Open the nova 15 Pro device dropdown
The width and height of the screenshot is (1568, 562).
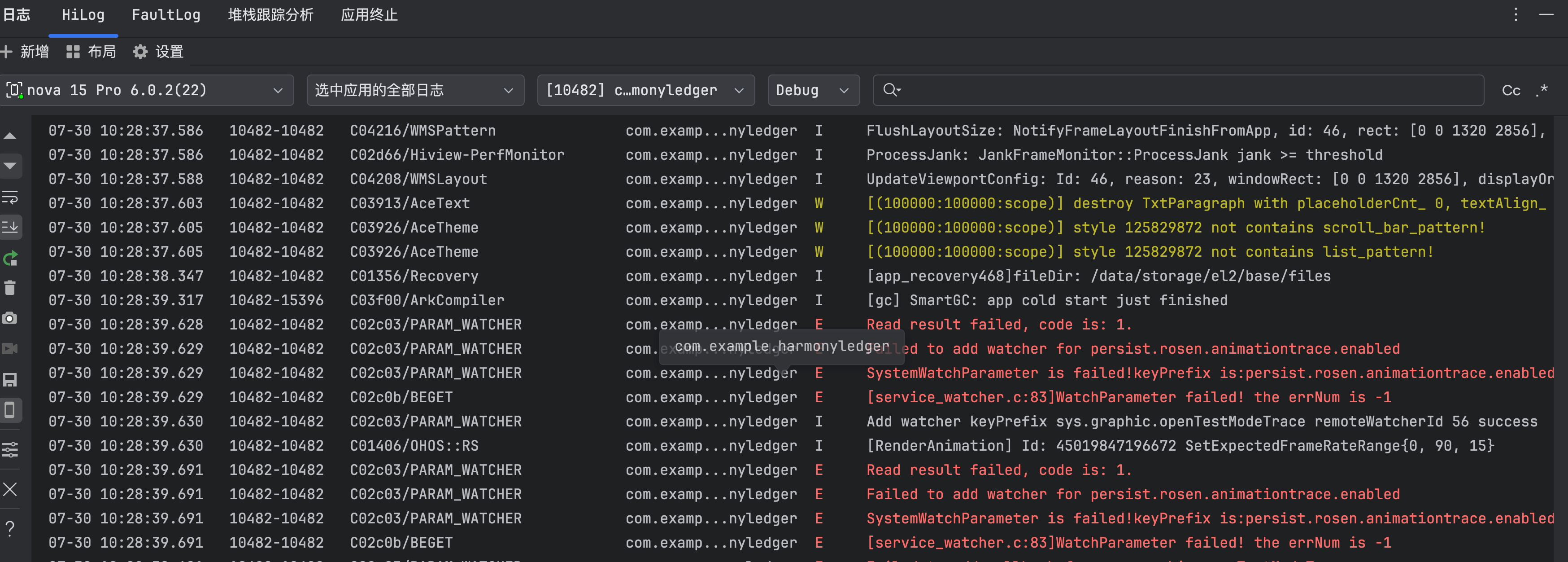point(147,90)
